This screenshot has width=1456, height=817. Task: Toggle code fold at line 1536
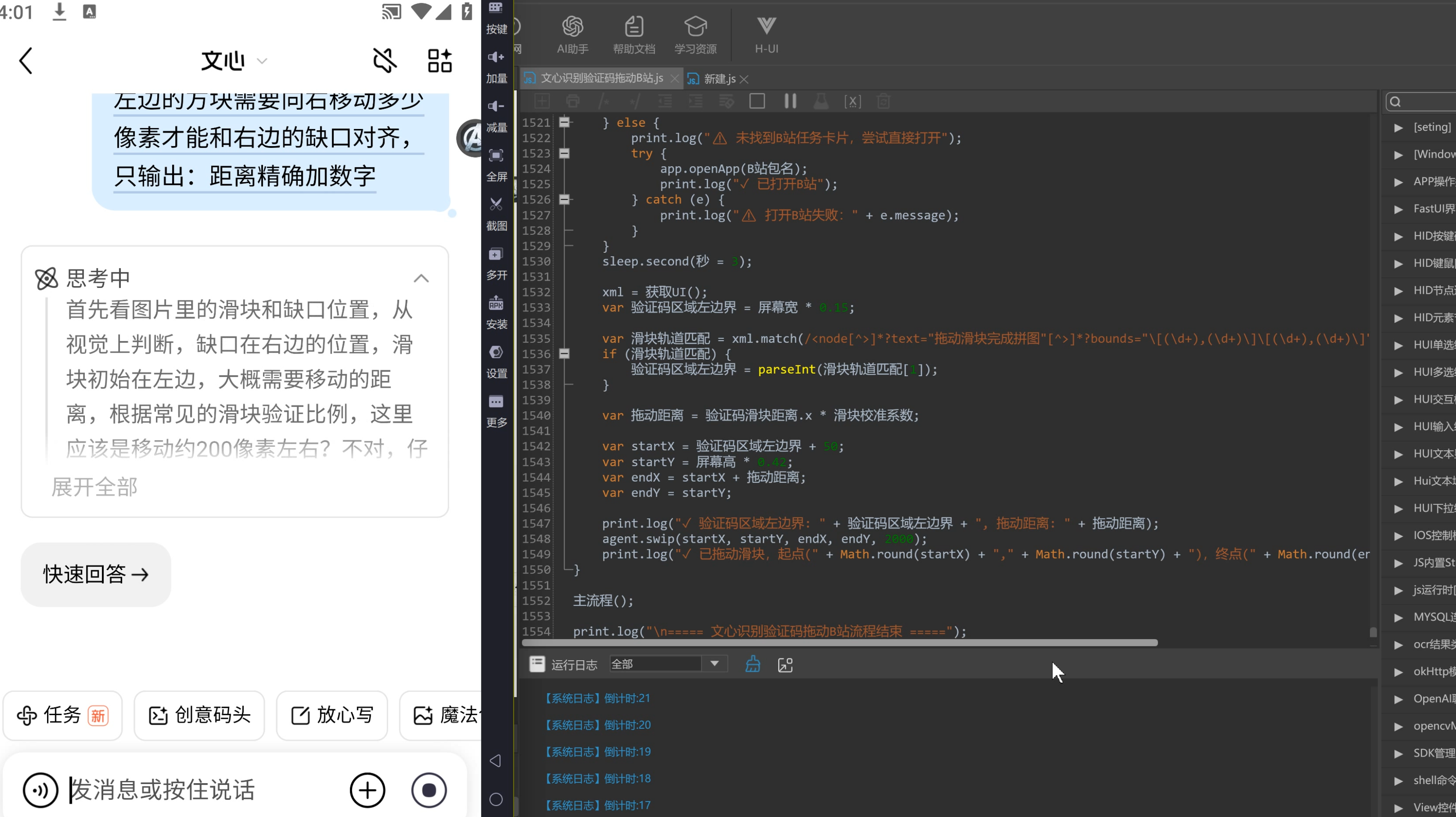564,354
